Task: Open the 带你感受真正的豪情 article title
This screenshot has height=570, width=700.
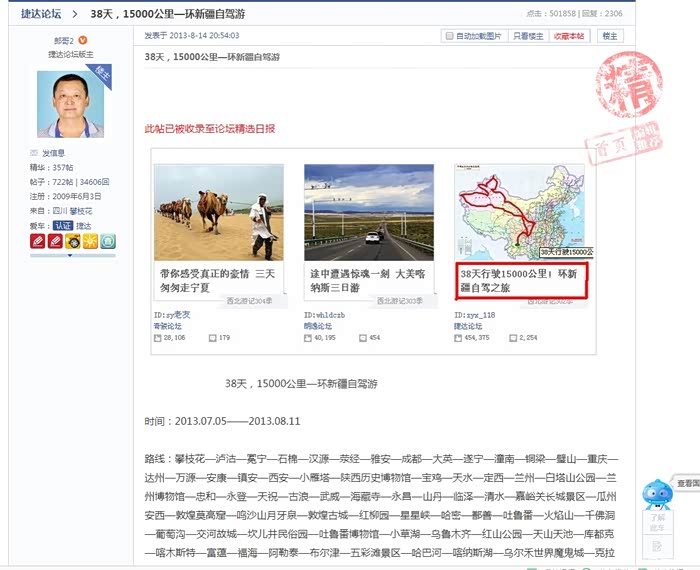Action: (217, 280)
